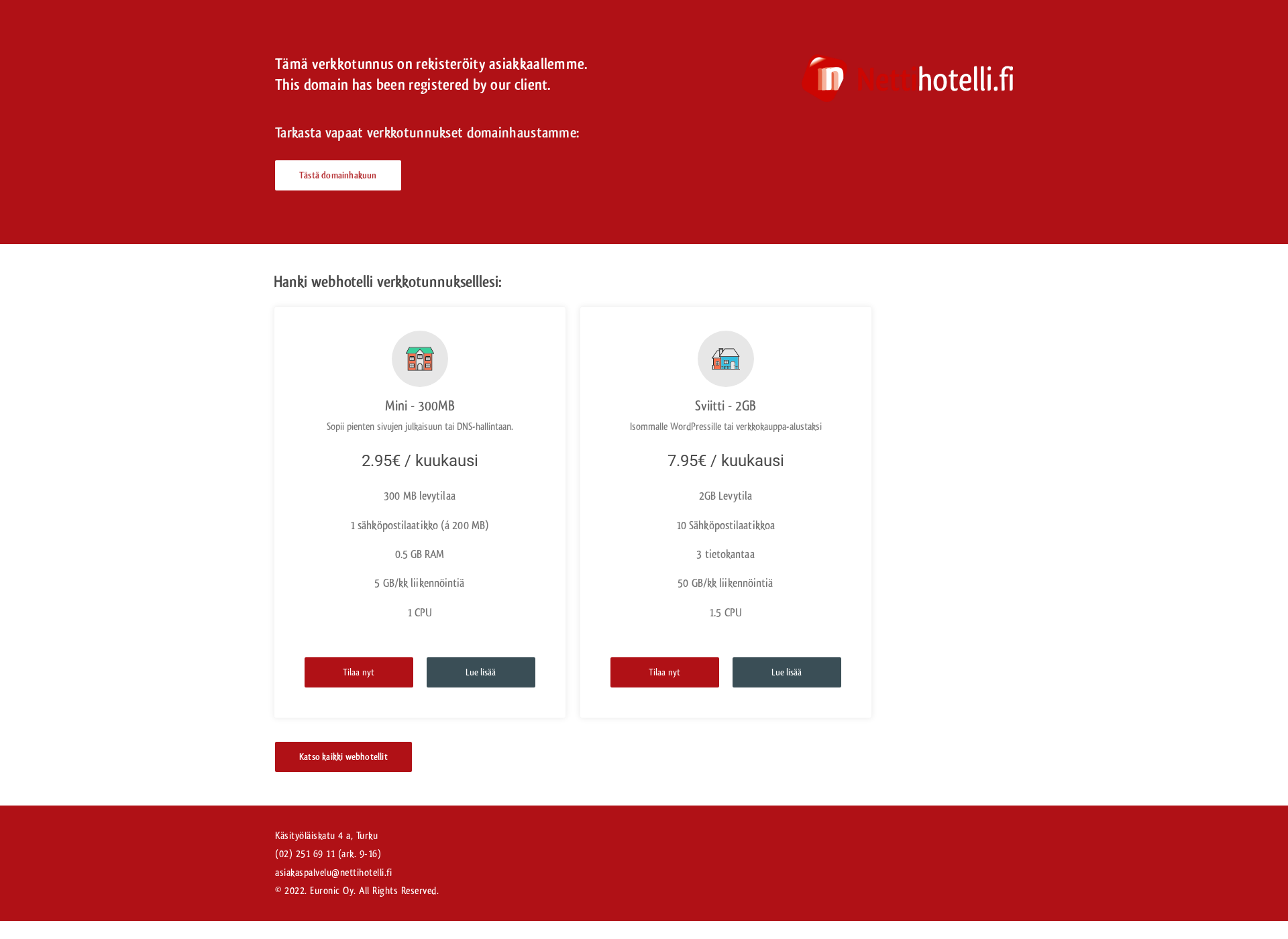Screen dimensions: 1288x939
Task: Click 'Katso kaikki webhotellit' button
Action: [x=343, y=756]
